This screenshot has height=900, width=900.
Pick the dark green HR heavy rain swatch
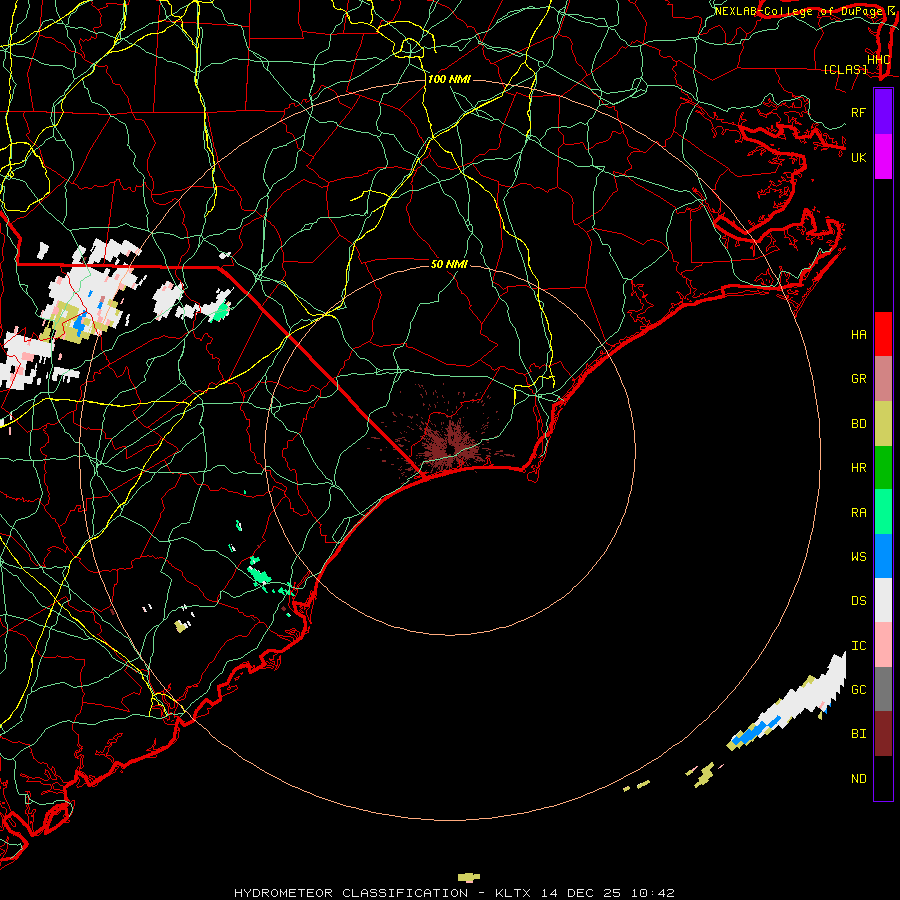883,468
